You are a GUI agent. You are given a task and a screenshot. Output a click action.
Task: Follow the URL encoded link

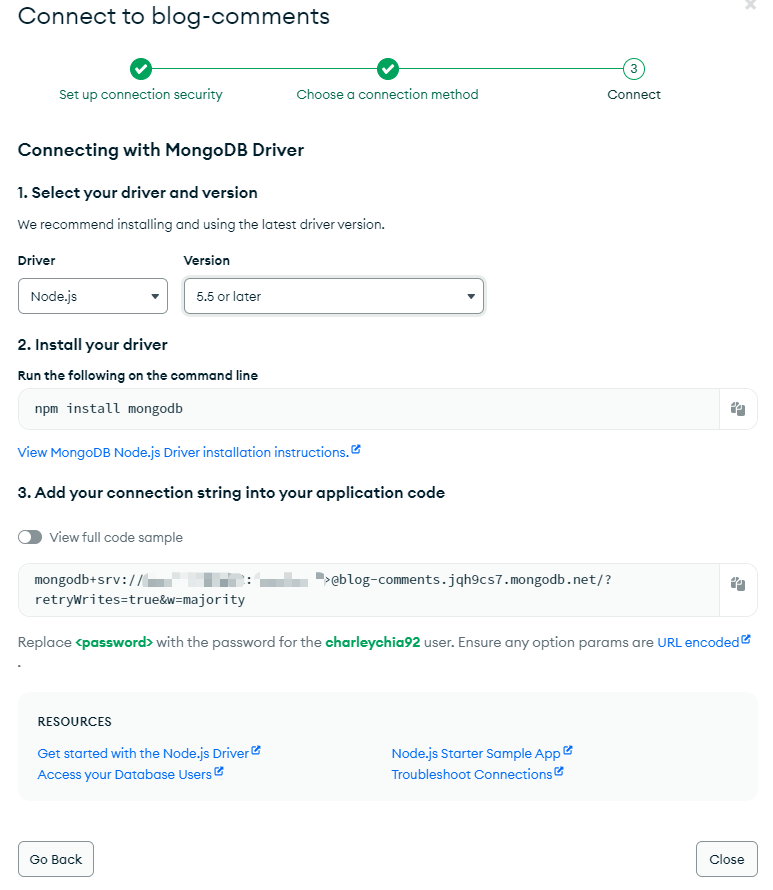(698, 642)
